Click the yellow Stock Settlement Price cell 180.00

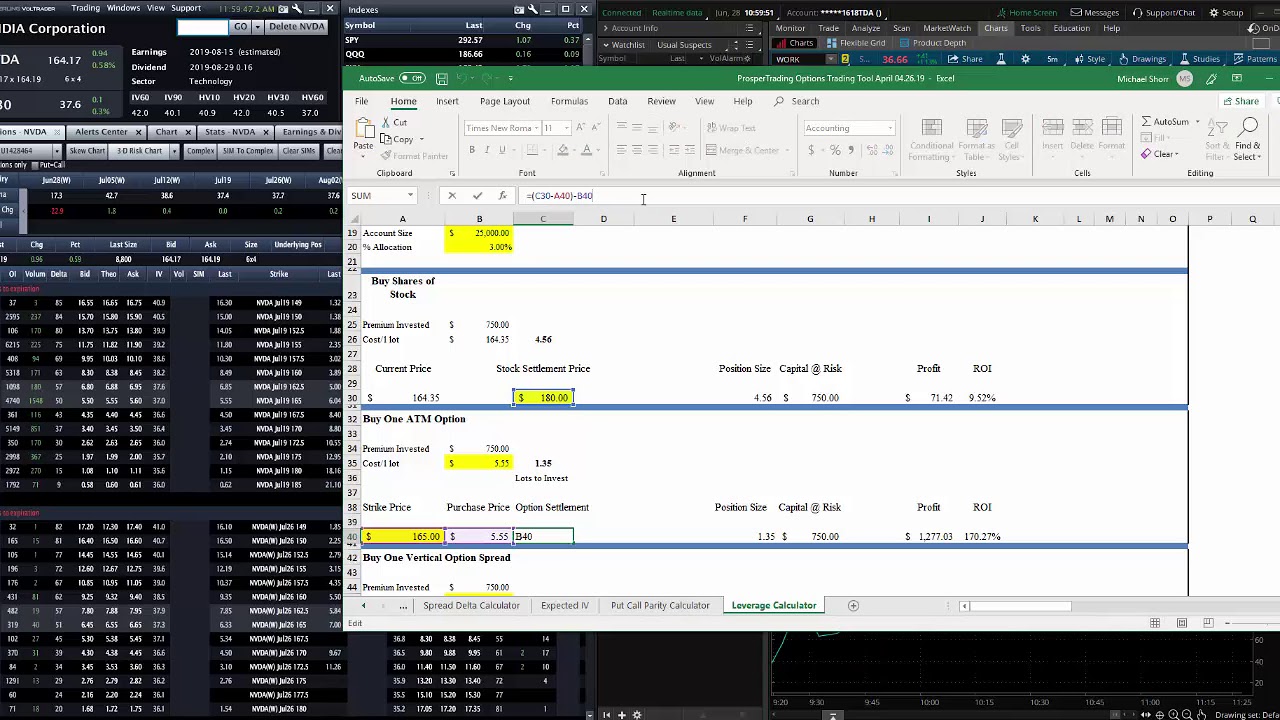click(x=543, y=398)
